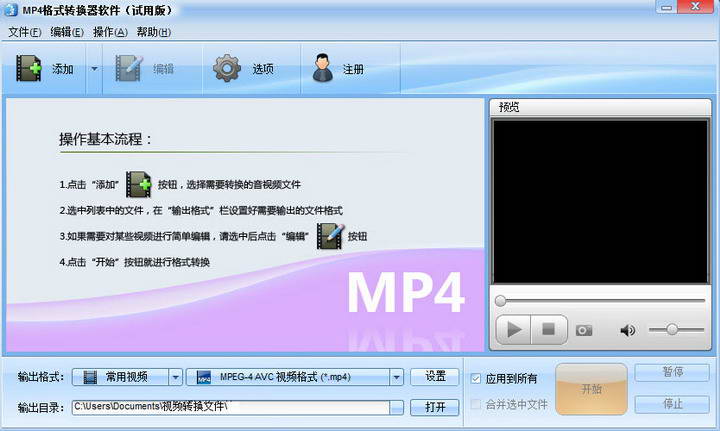Expand the dropdown arrow next to 添加
Viewport: 720px width, 431px height.
94,69
